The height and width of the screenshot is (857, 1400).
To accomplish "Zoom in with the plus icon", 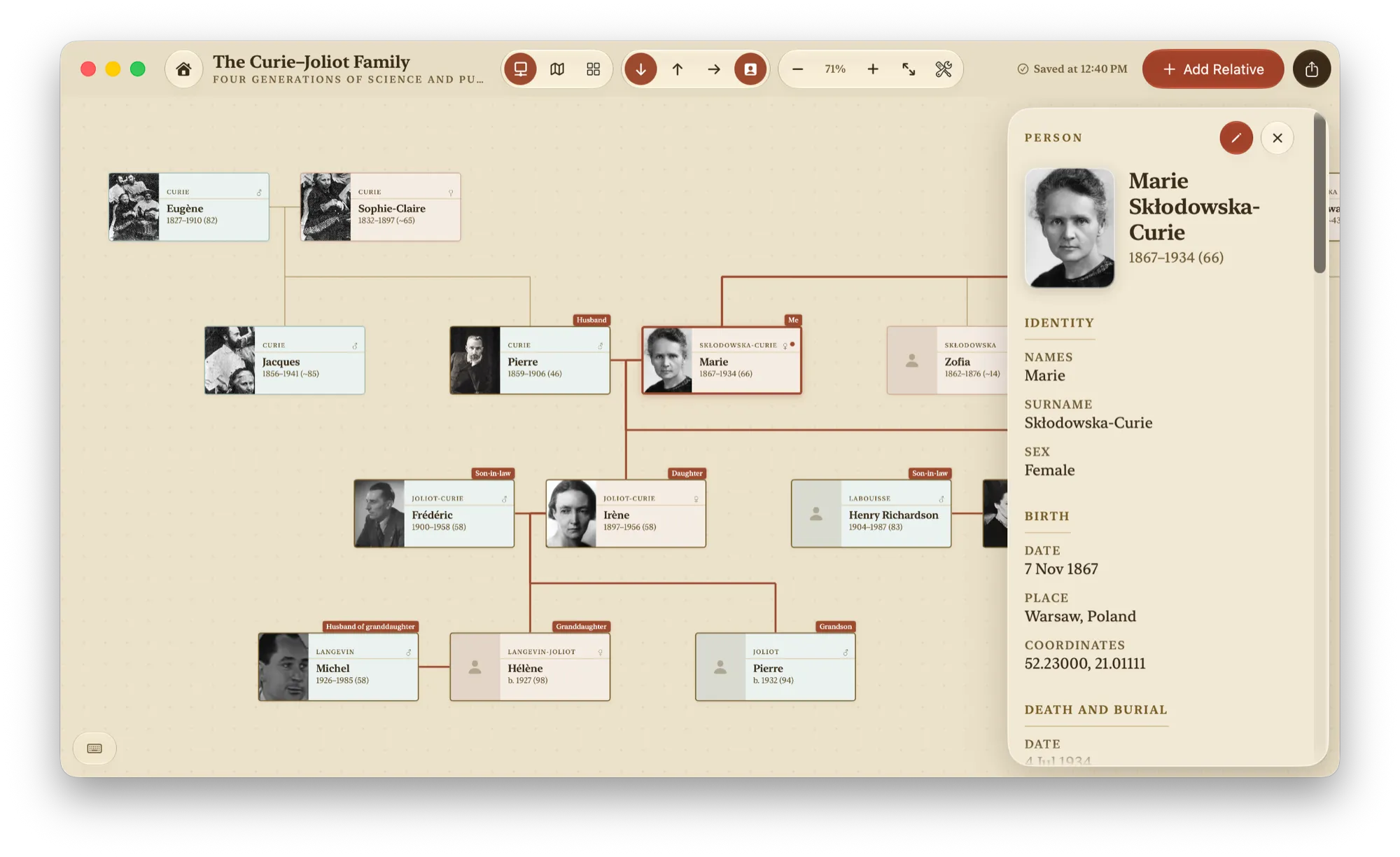I will tap(873, 69).
